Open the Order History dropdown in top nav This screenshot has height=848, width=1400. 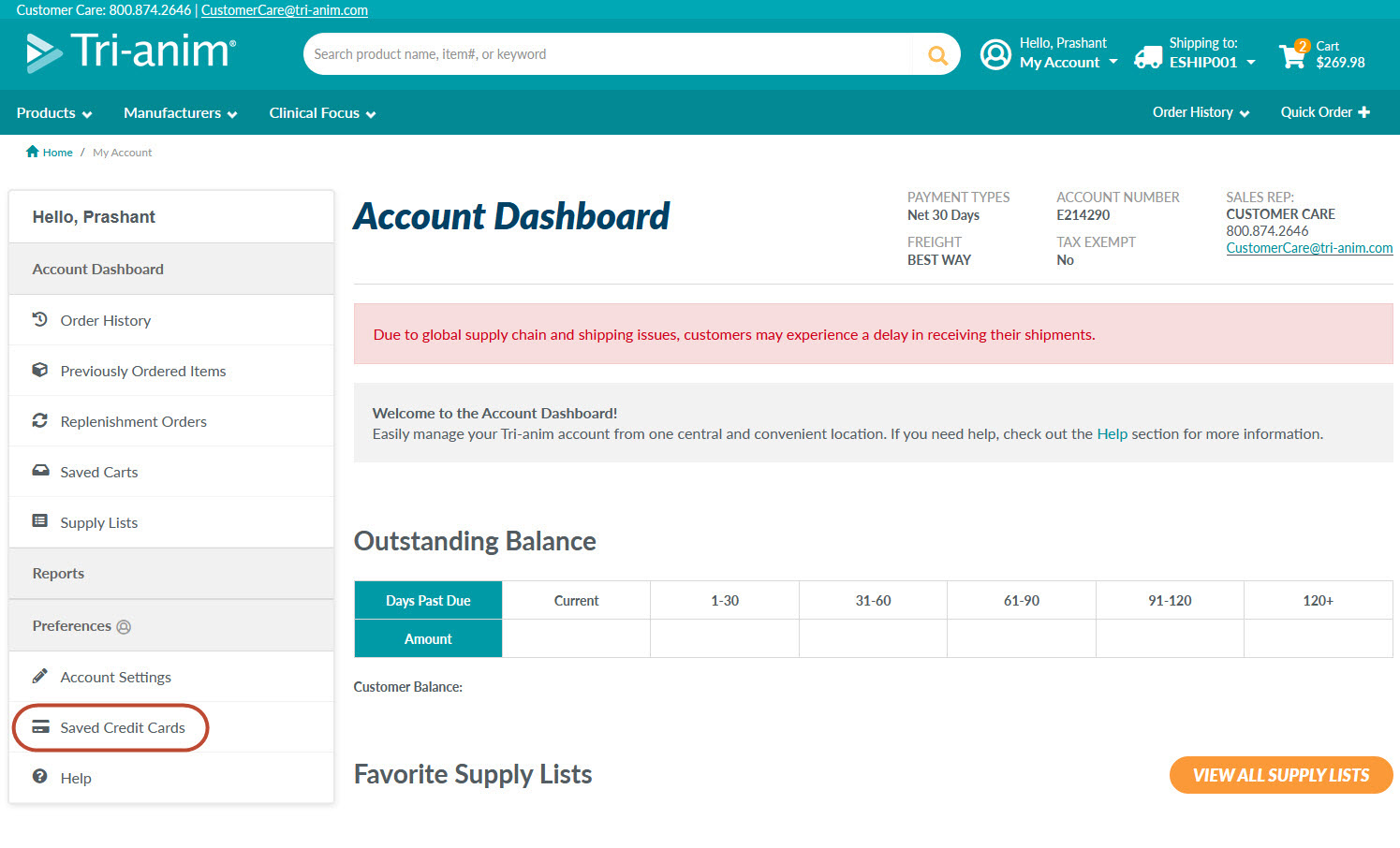pos(1201,112)
